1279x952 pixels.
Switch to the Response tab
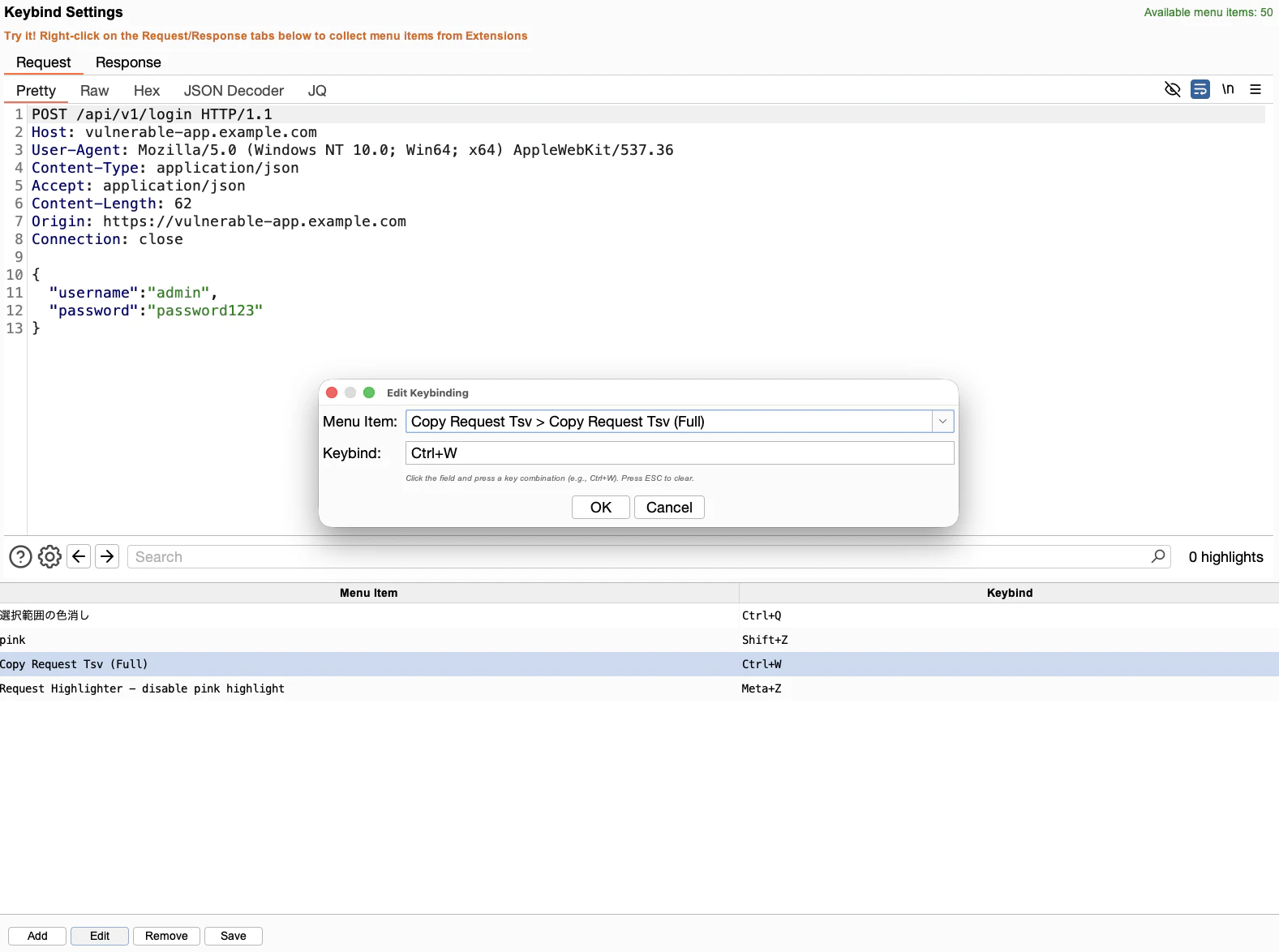128,62
